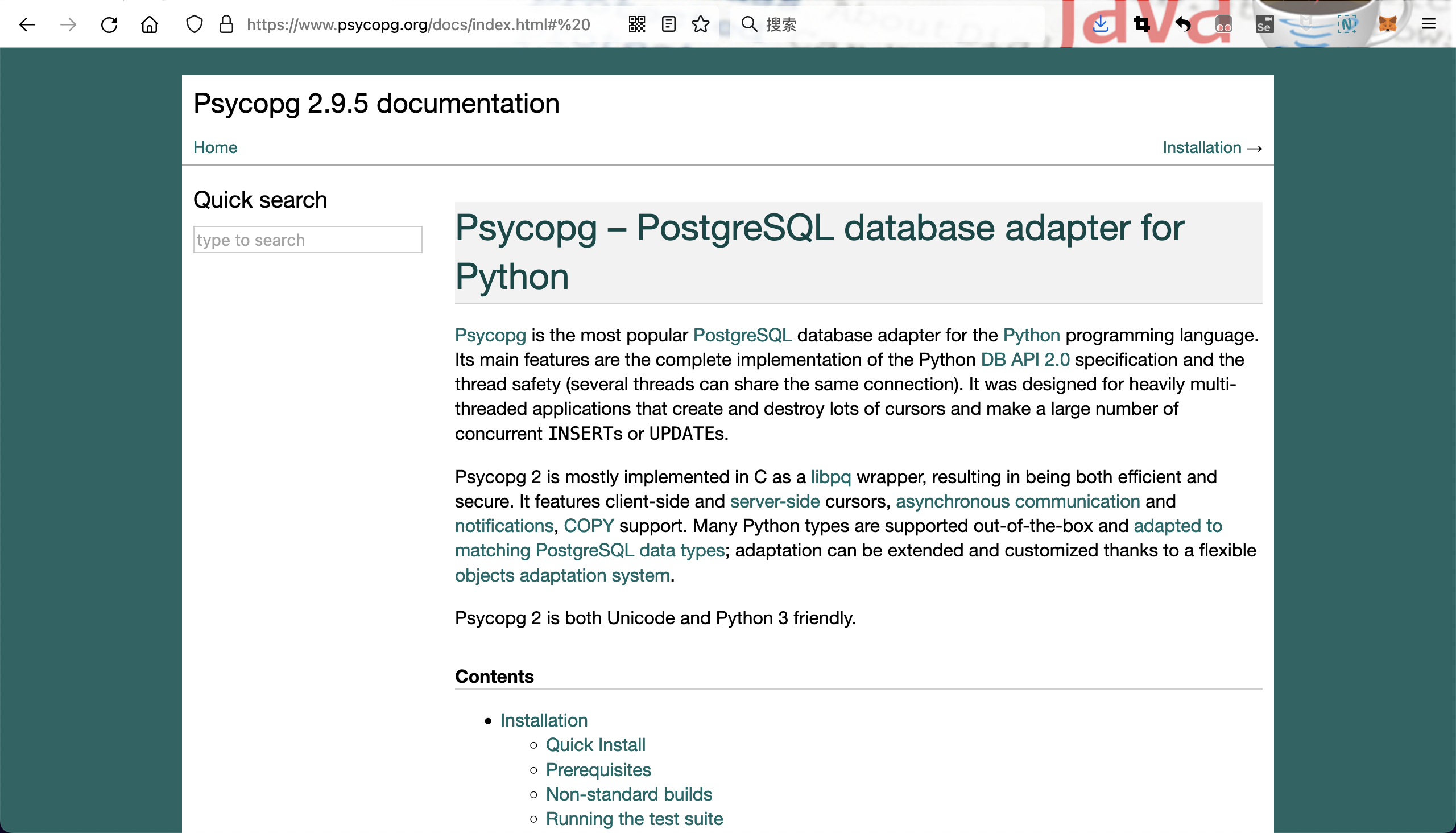
Task: Open the DB API 2.0 link
Action: (x=1025, y=360)
